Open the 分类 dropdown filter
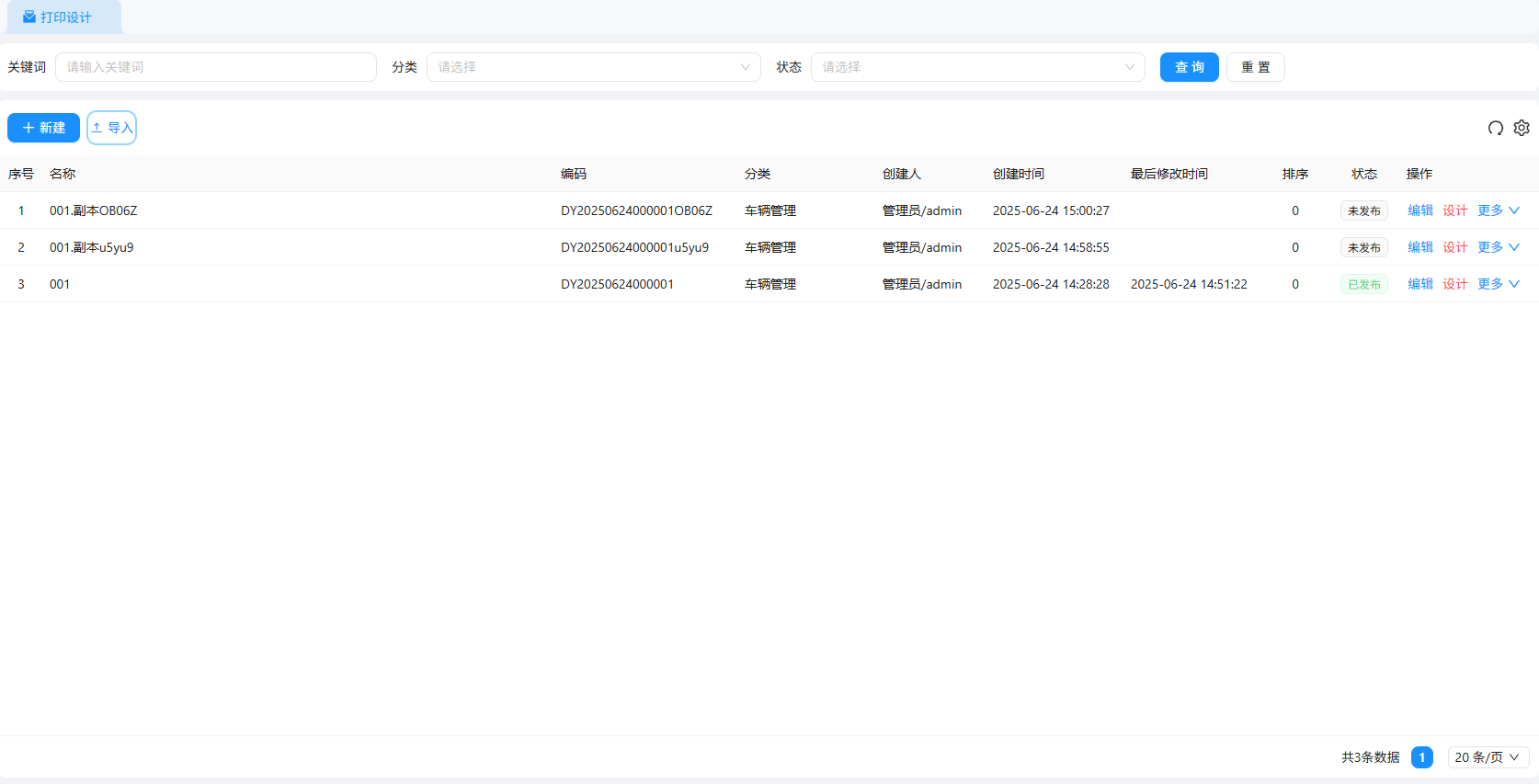Viewport: 1539px width, 784px height. [593, 67]
